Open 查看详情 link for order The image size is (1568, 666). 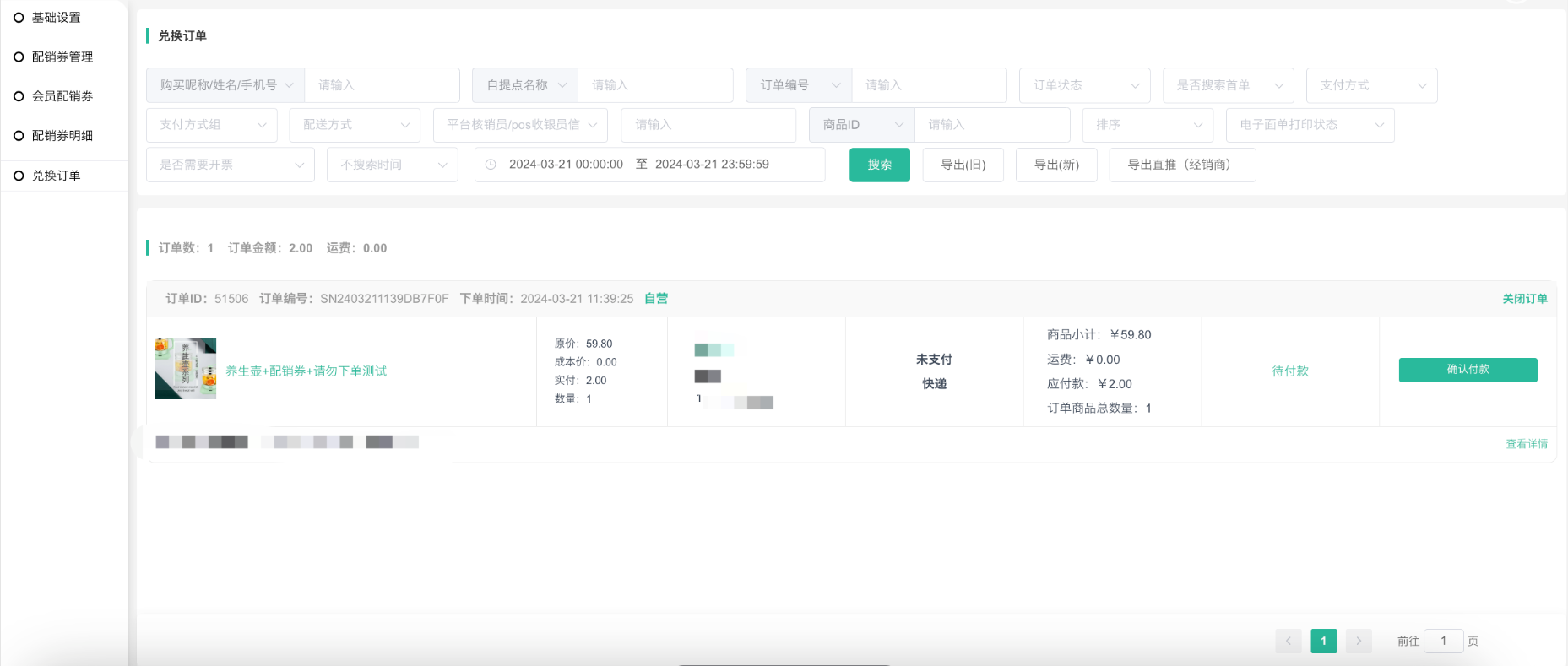[x=1527, y=444]
